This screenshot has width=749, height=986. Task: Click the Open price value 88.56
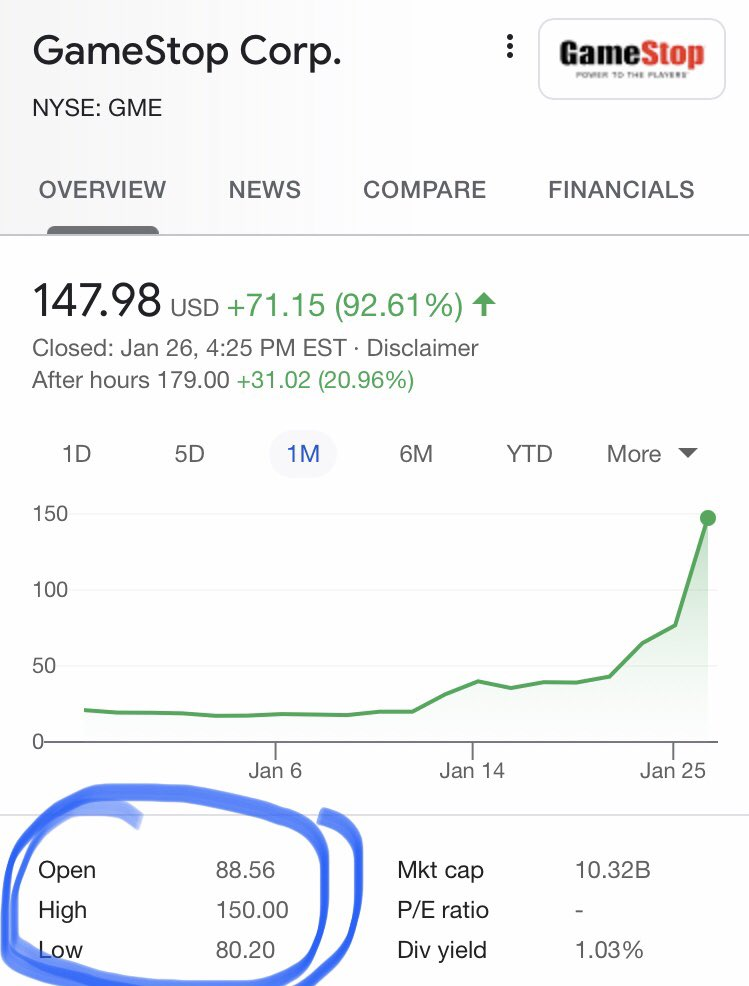[245, 870]
